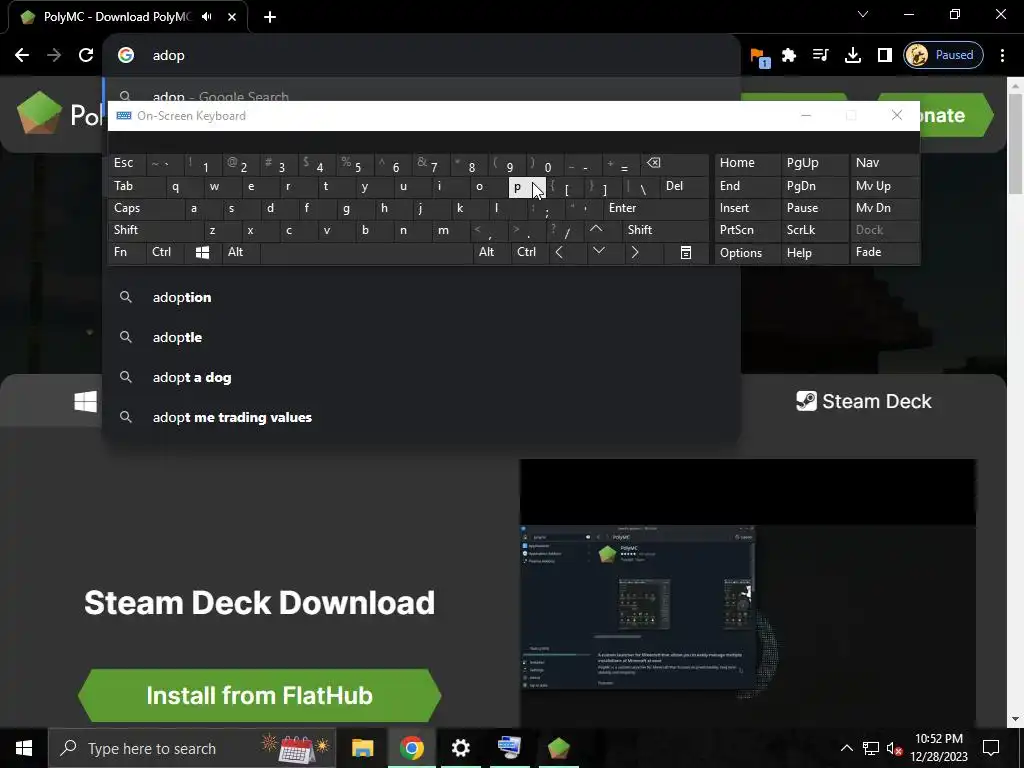
Task: Toggle Caps key on On-Screen Keyboard
Action: point(146,208)
